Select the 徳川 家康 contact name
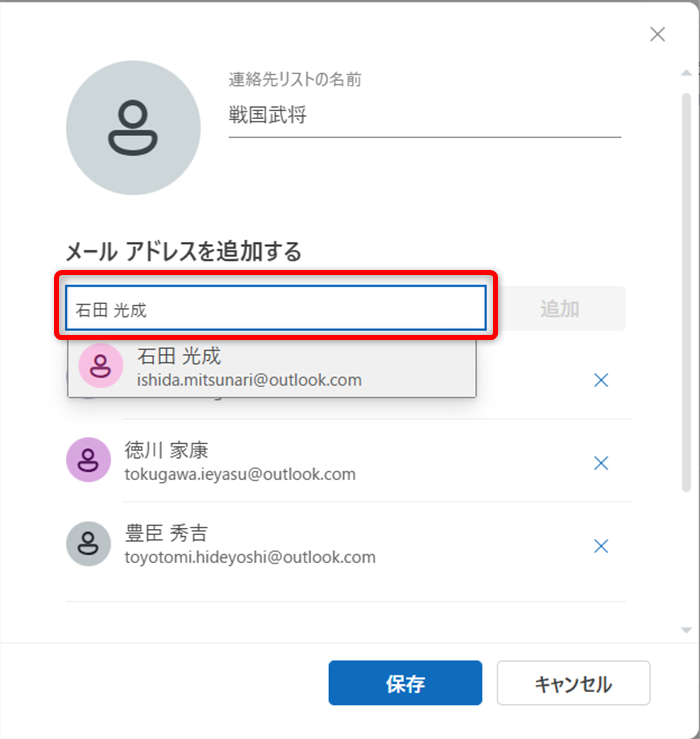The width and height of the screenshot is (700, 739). (166, 450)
